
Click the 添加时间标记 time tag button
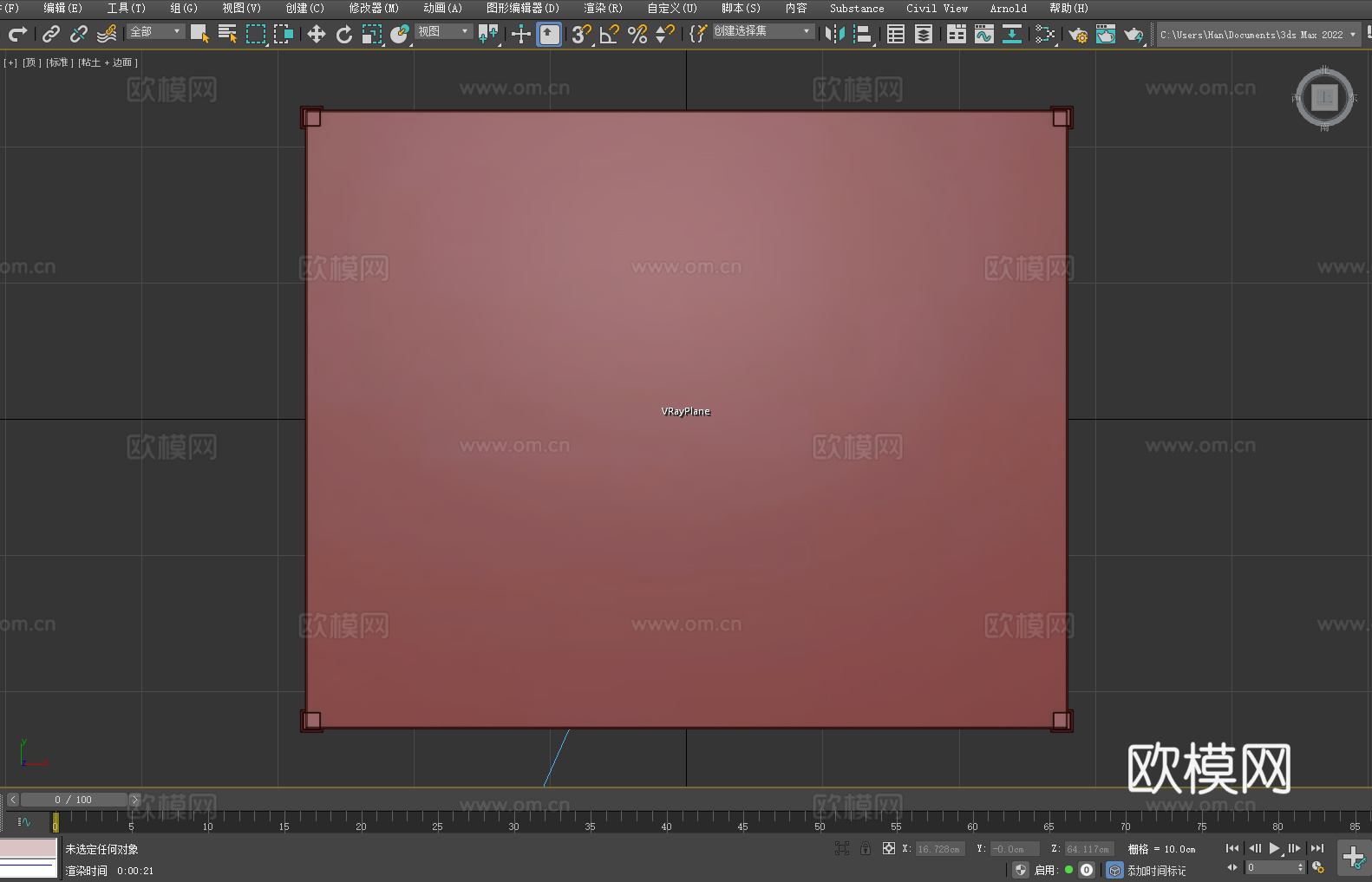point(1157,871)
